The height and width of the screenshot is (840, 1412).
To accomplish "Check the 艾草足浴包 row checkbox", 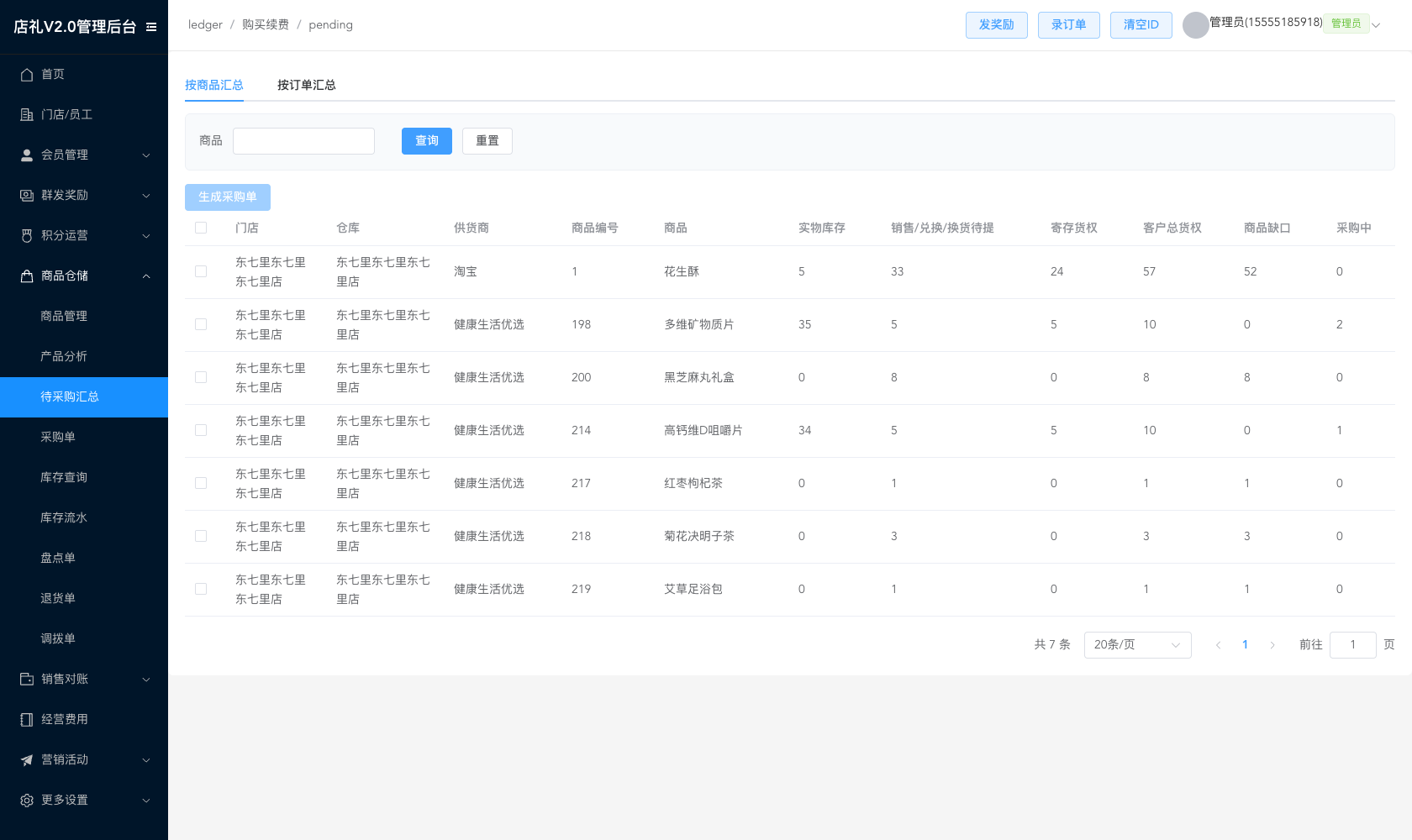I will [x=201, y=589].
